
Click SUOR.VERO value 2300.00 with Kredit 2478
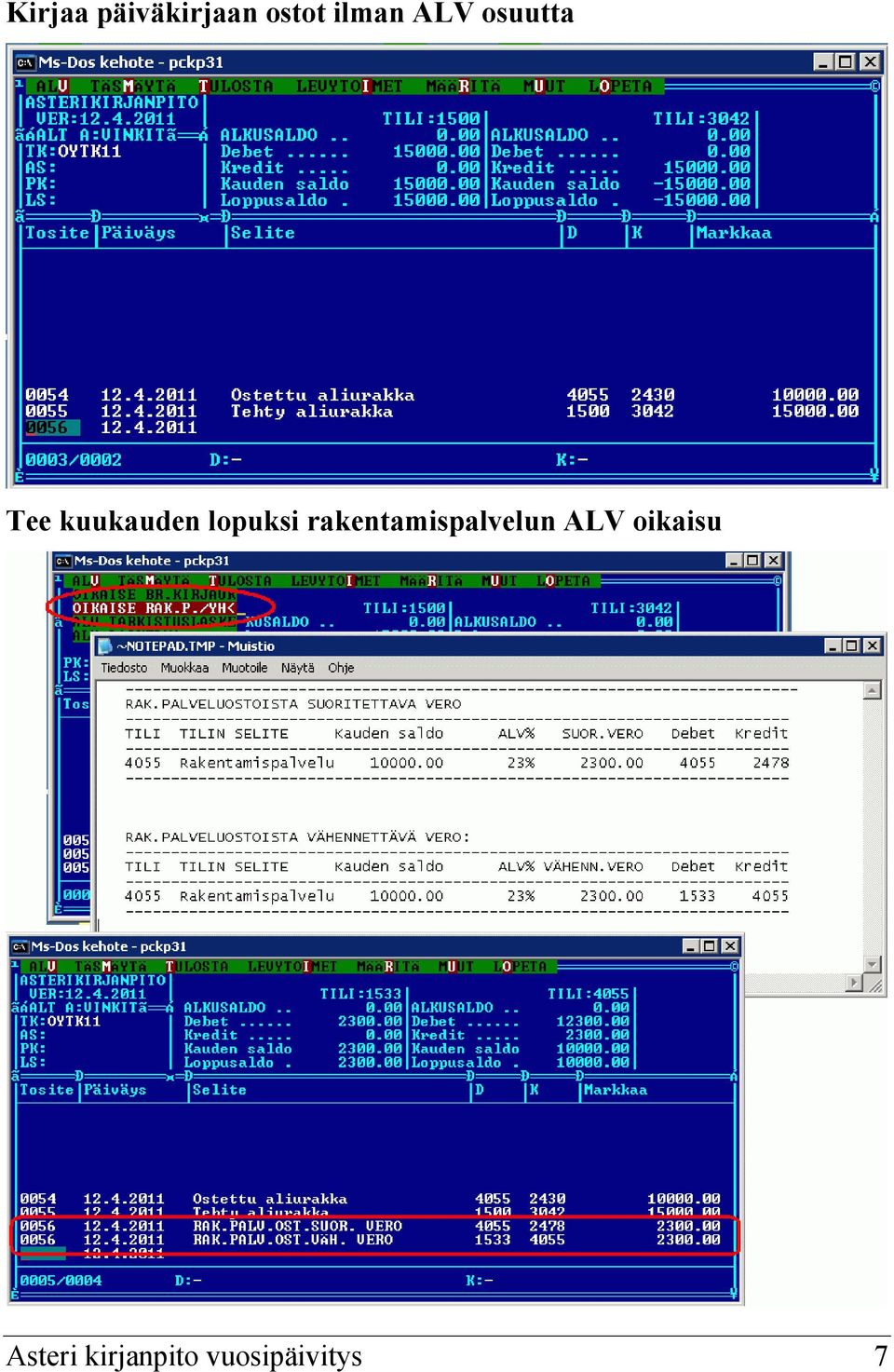[x=611, y=763]
